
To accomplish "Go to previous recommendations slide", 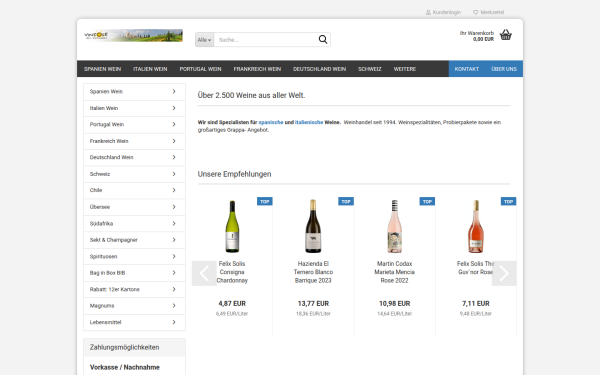I will (204, 273).
